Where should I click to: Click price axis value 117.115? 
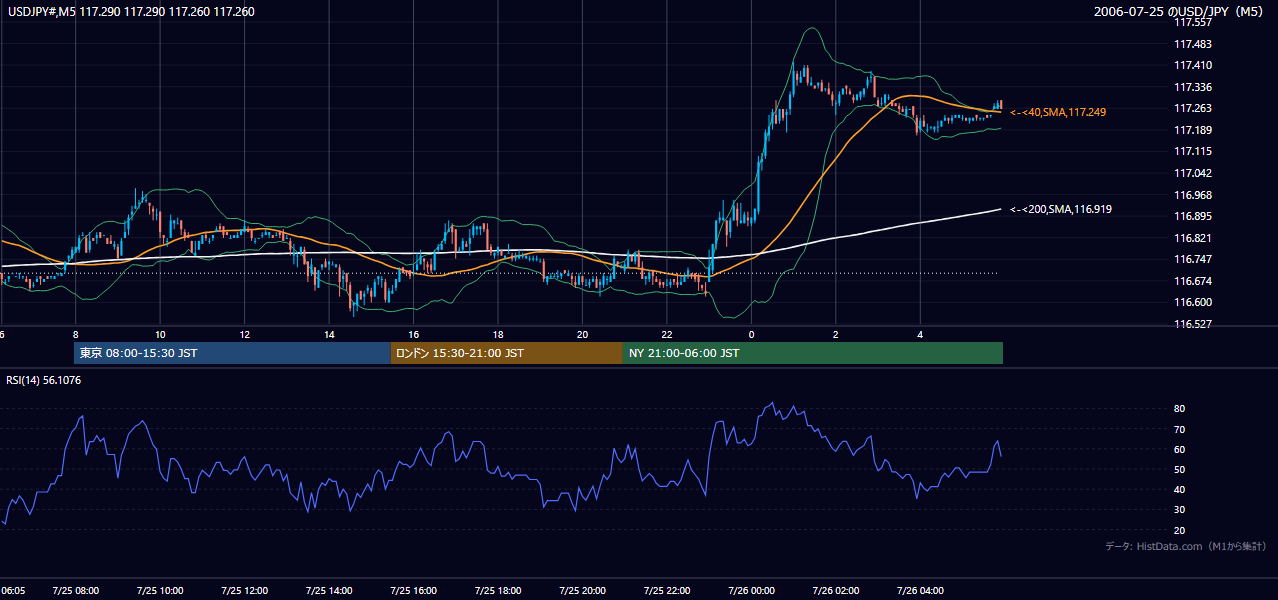pos(1193,152)
